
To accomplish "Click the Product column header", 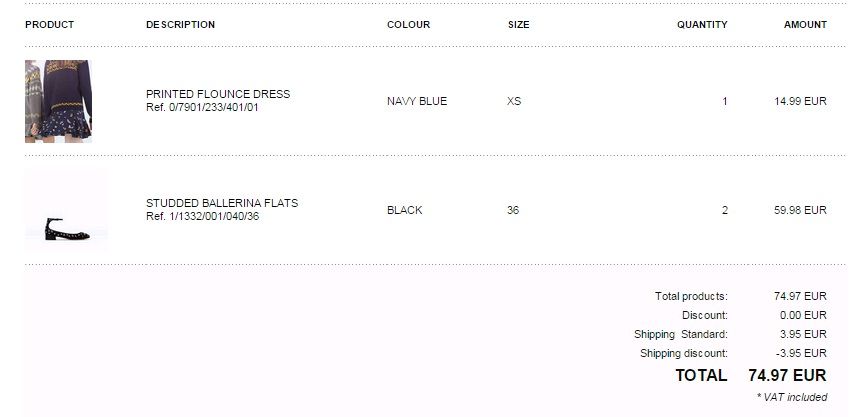I will (49, 25).
